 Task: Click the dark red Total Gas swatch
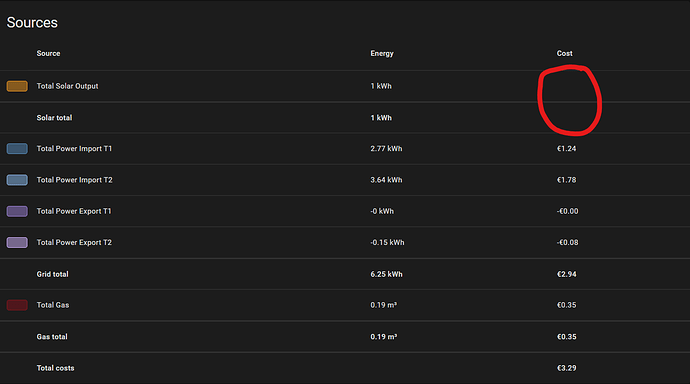[17, 305]
